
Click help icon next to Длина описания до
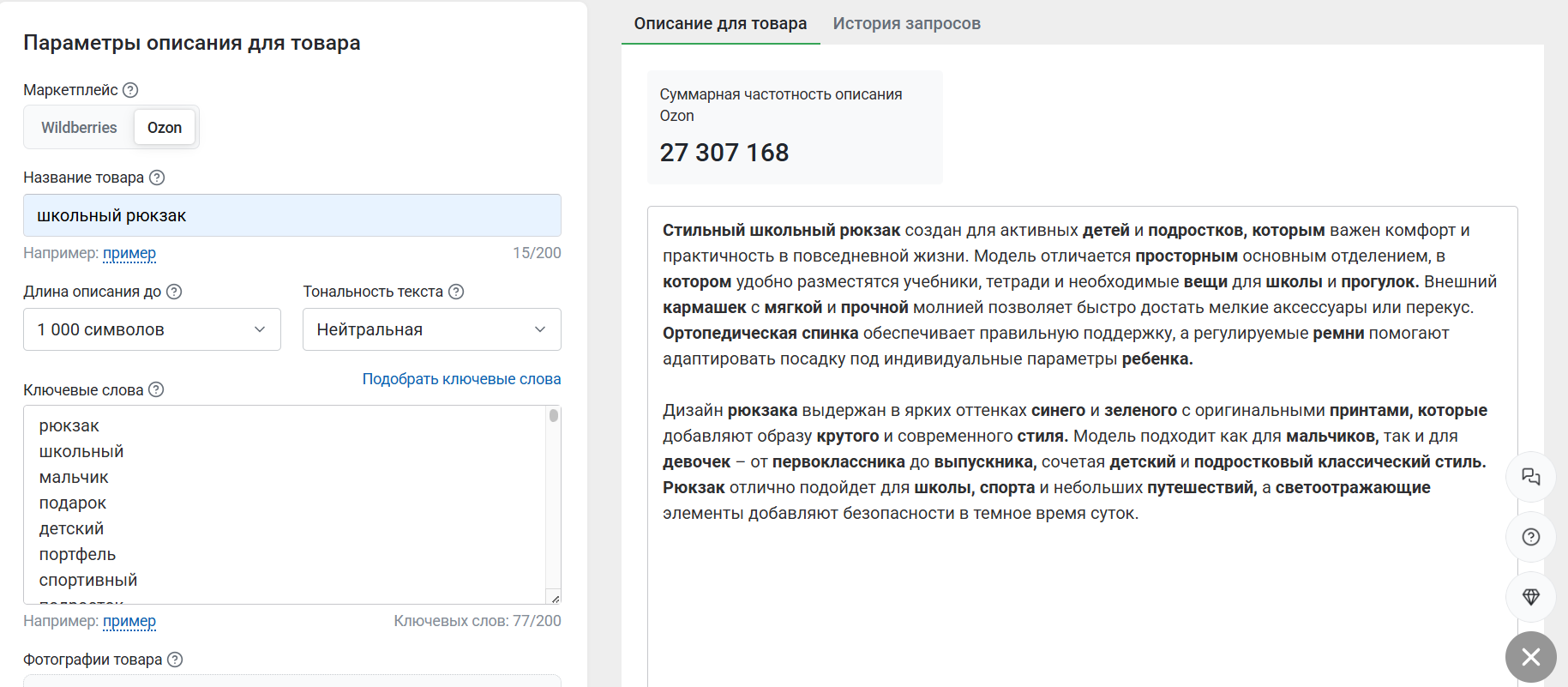[174, 292]
